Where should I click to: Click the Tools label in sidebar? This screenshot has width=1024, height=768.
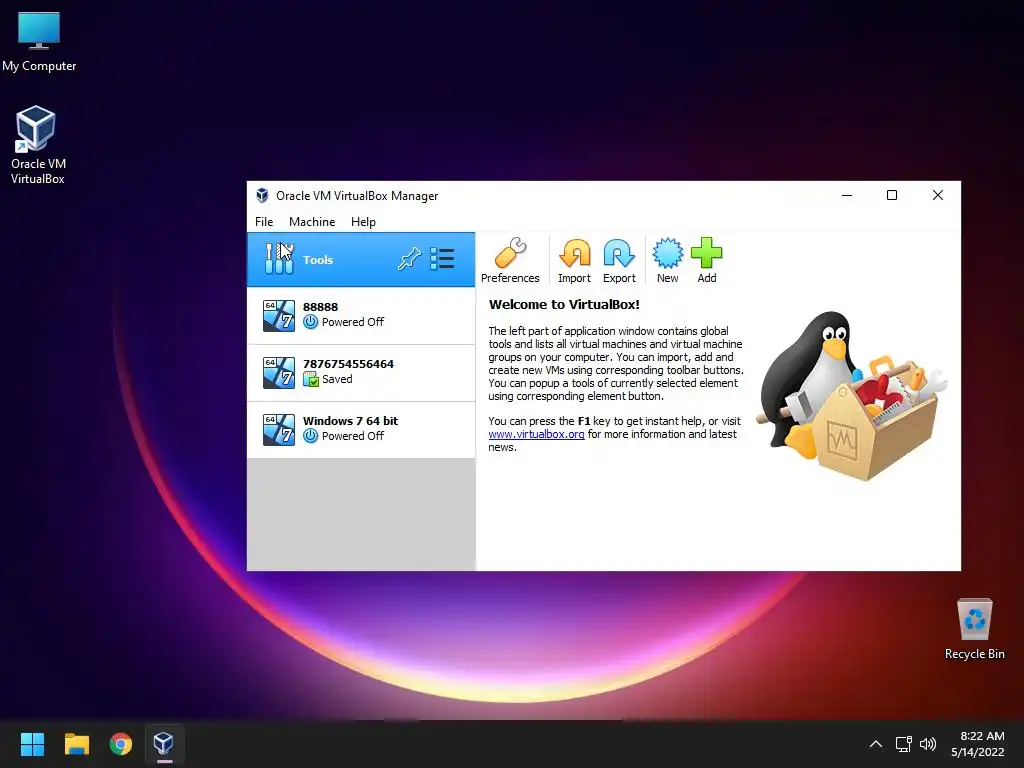[318, 260]
